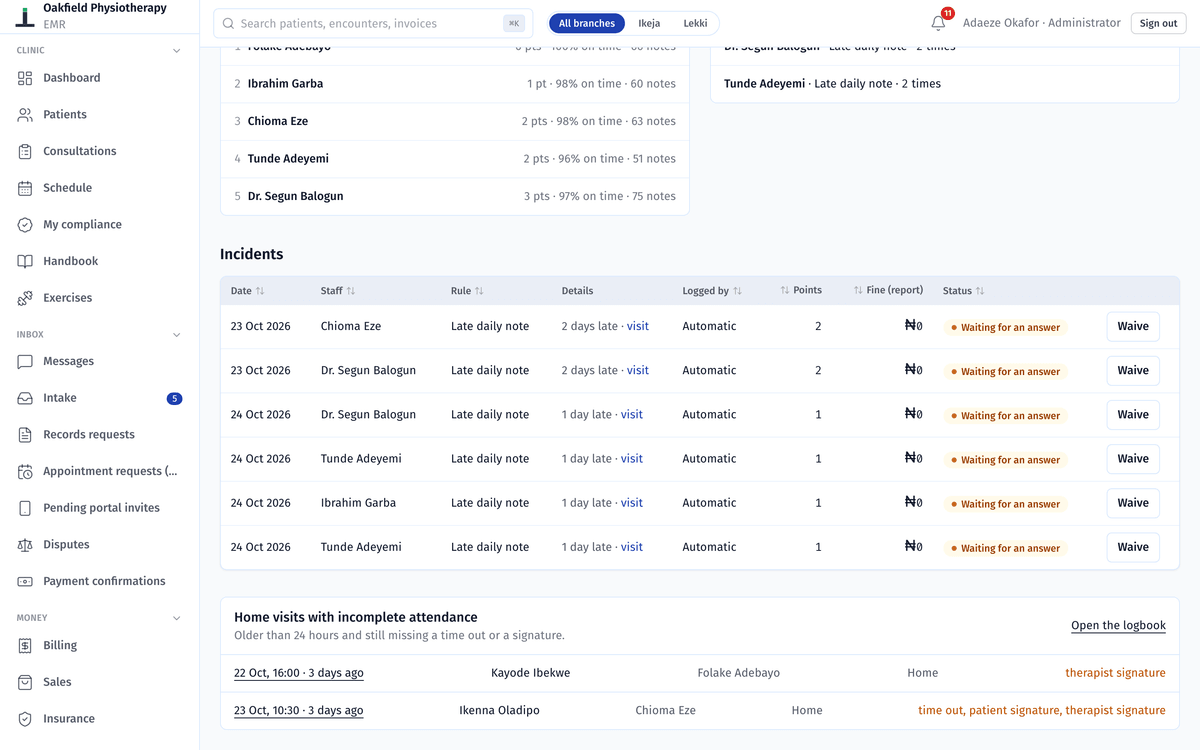The image size is (1200, 750).
Task: Switch to the Lekki branch
Action: click(695, 23)
